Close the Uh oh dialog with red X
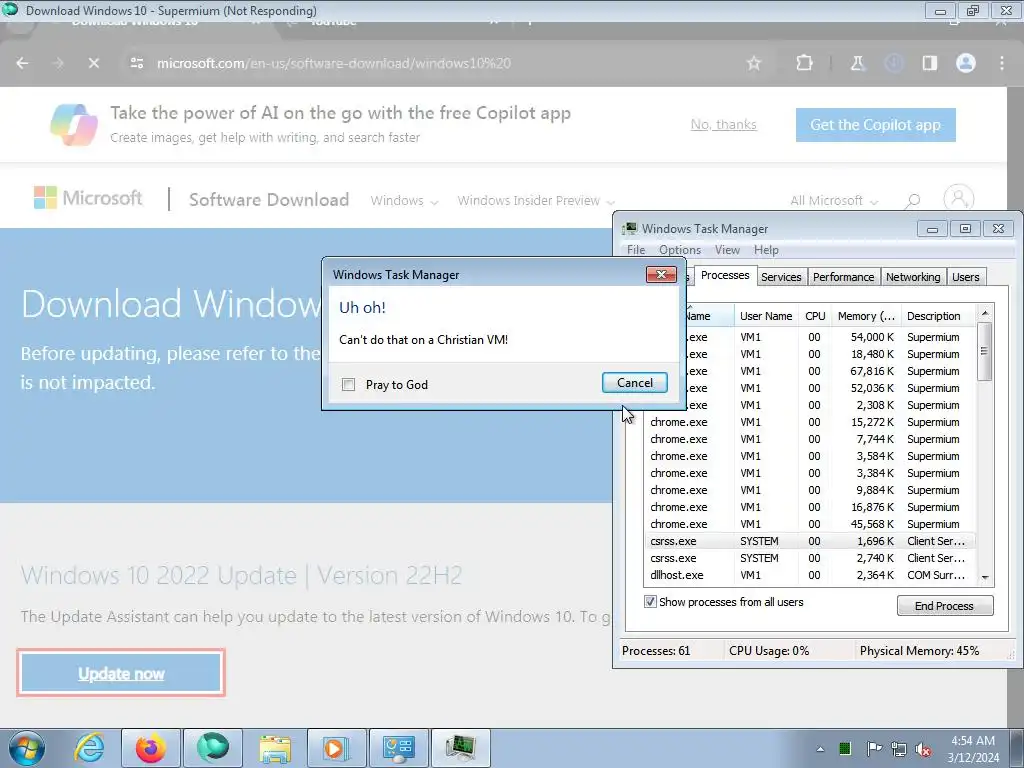The image size is (1024, 768). pos(661,274)
